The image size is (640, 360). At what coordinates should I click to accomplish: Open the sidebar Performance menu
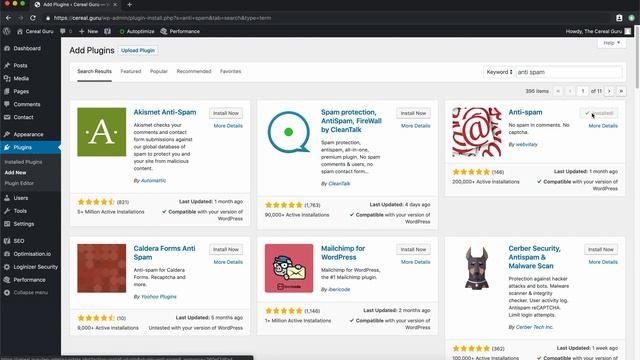[x=29, y=280]
